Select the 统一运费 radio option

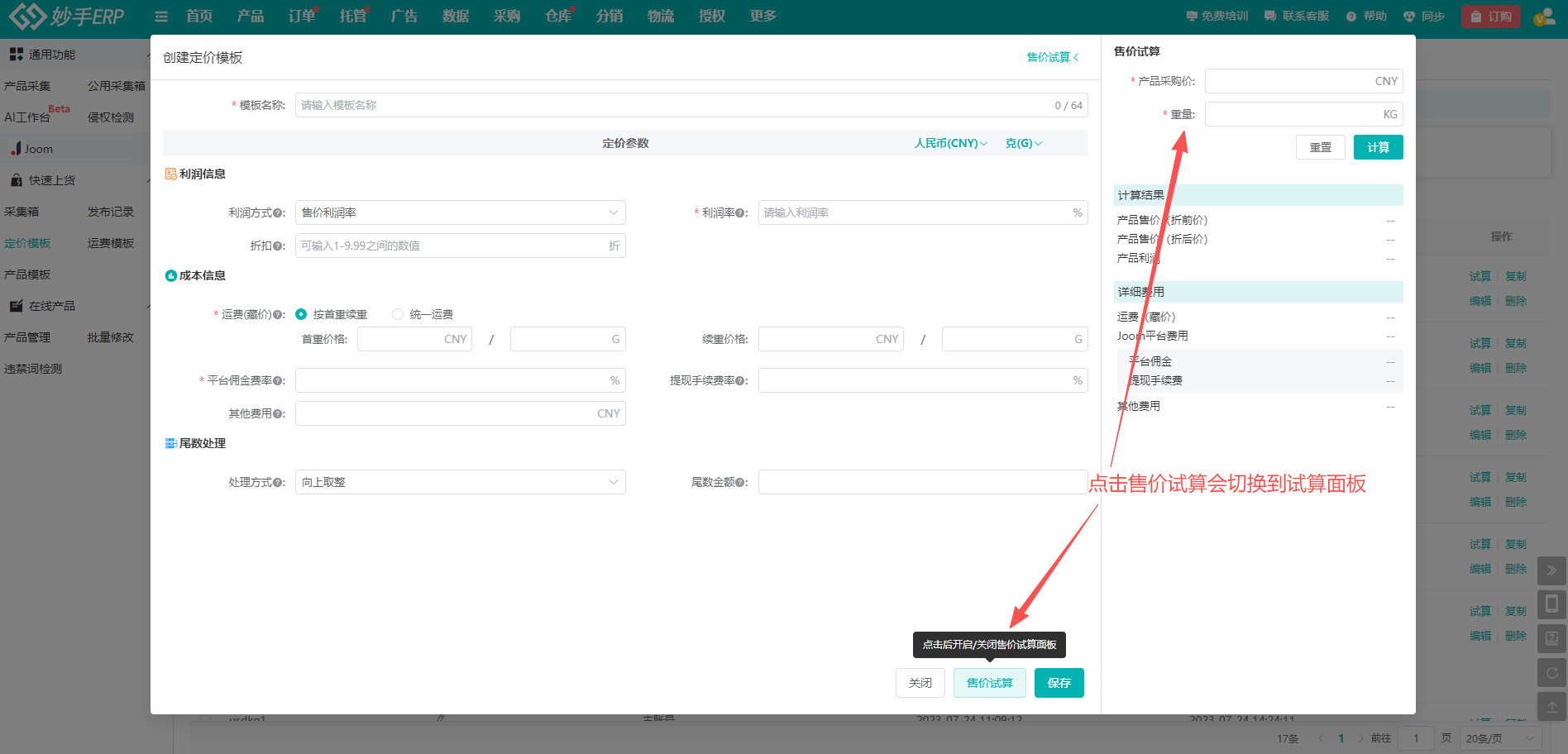pyautogui.click(x=398, y=314)
